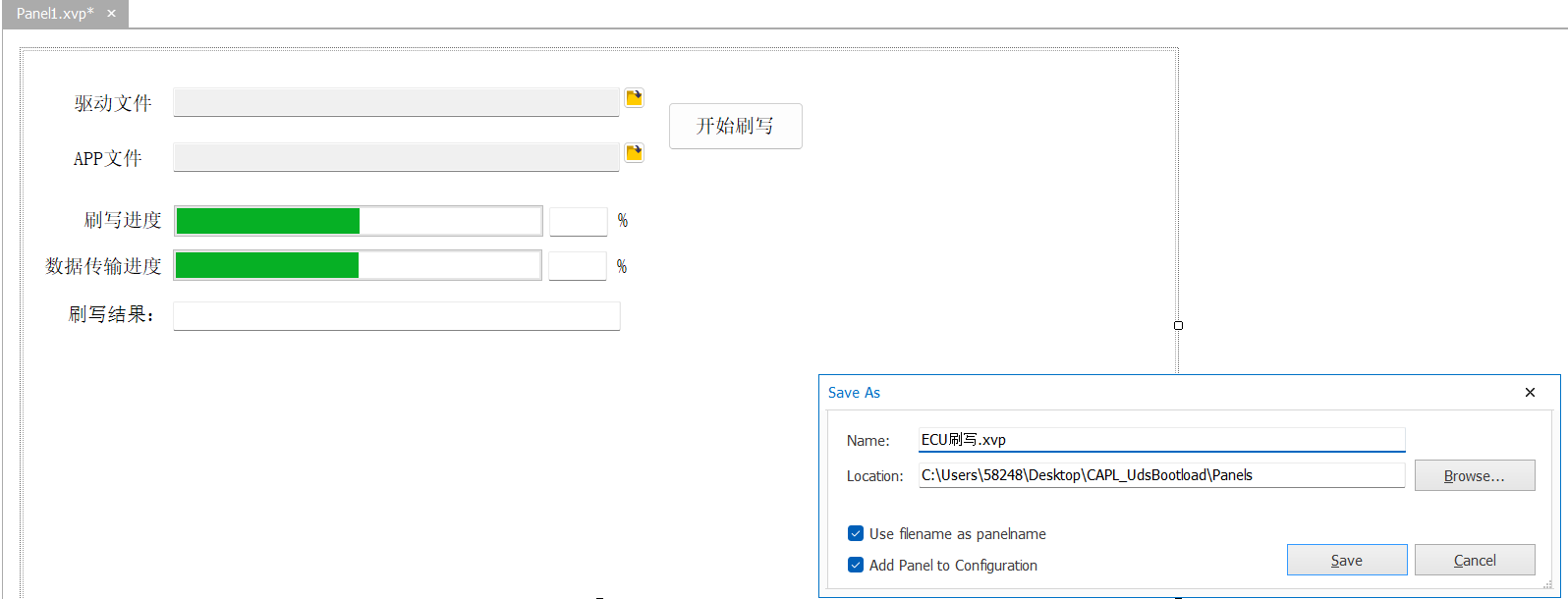1568x599 pixels.
Task: Click the Save As title text
Action: 854,393
